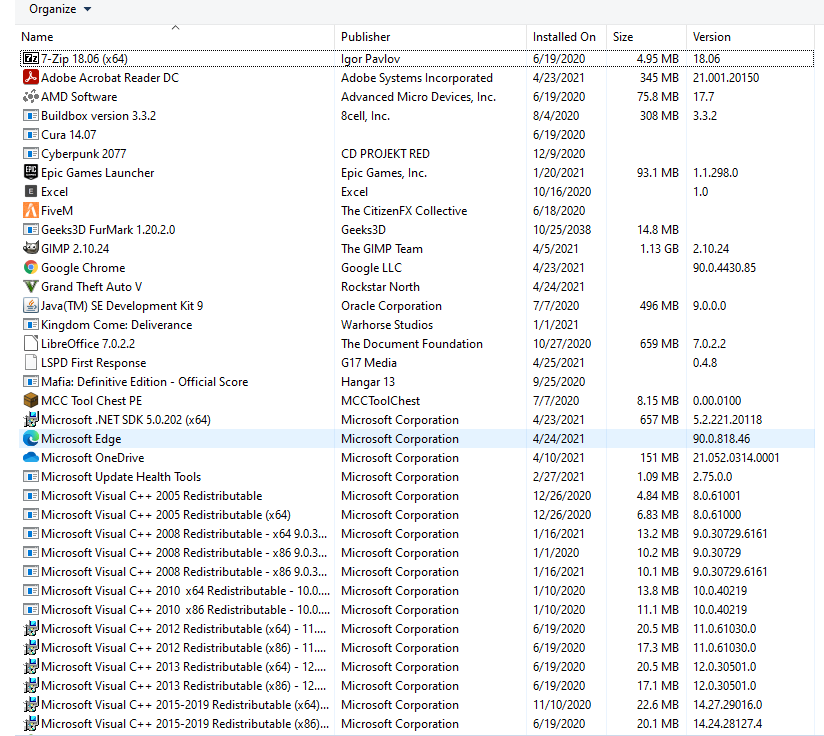The image size is (824, 736).
Task: Select LibreOffice 7.0.2.2 name
Action: click(88, 344)
